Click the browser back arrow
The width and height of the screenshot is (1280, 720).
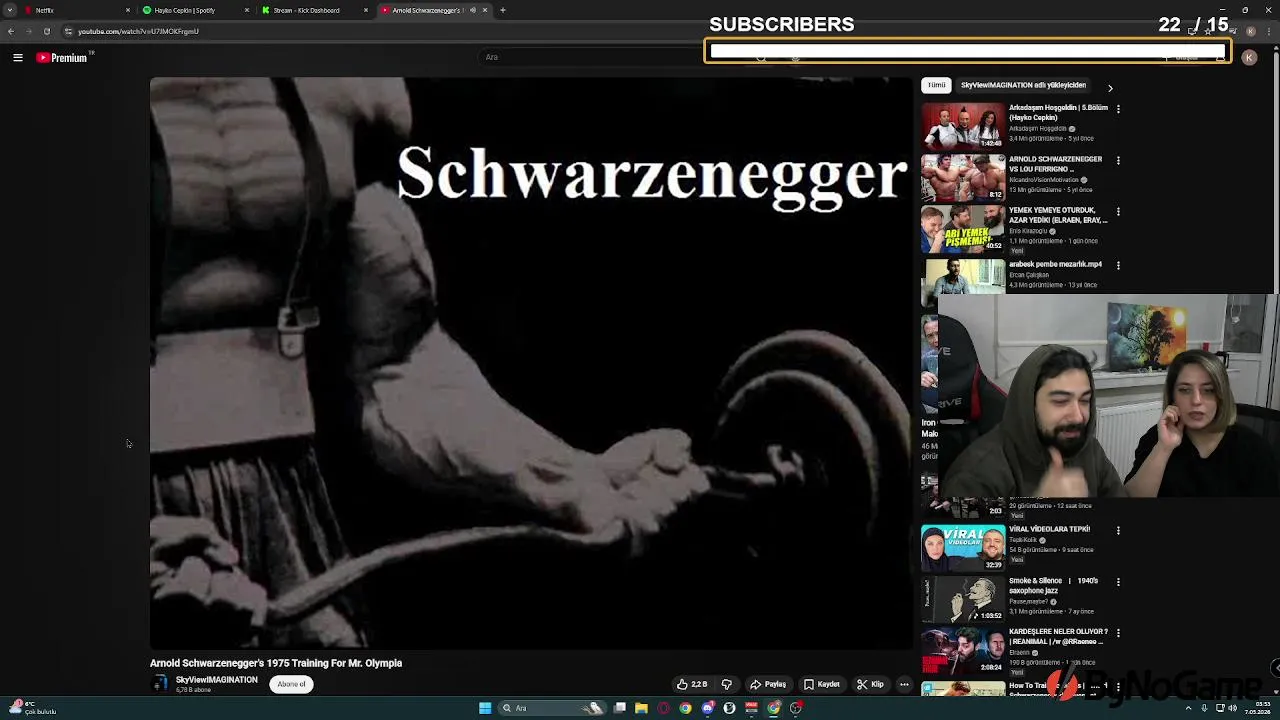coord(11,31)
